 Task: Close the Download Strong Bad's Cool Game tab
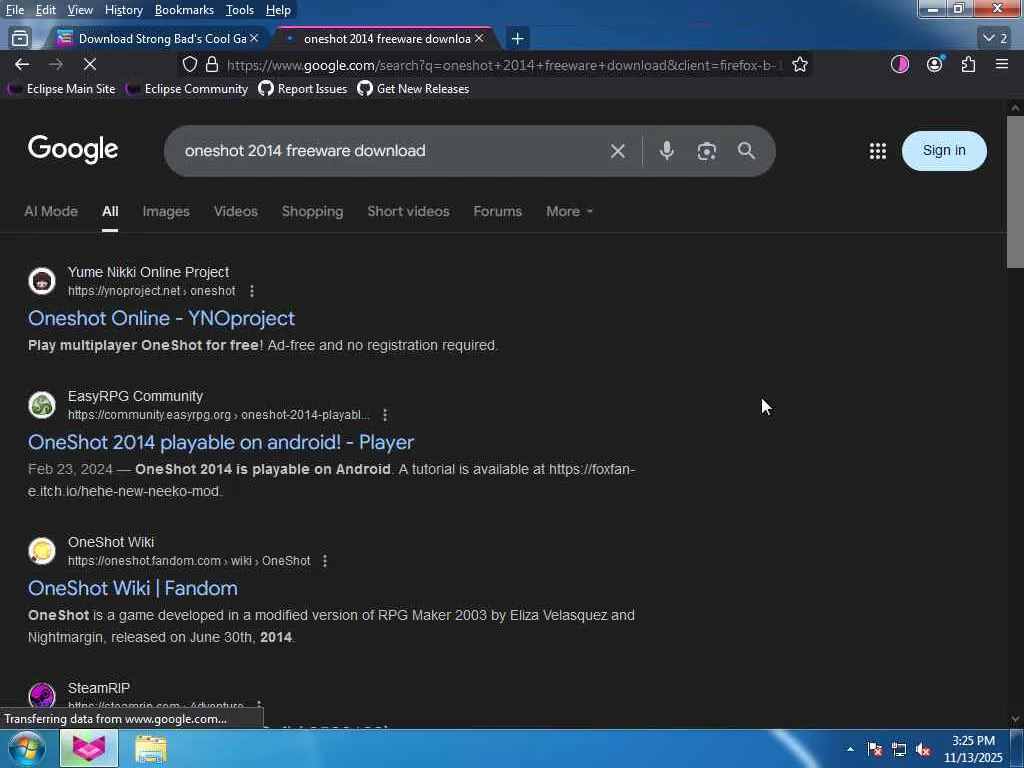254,39
